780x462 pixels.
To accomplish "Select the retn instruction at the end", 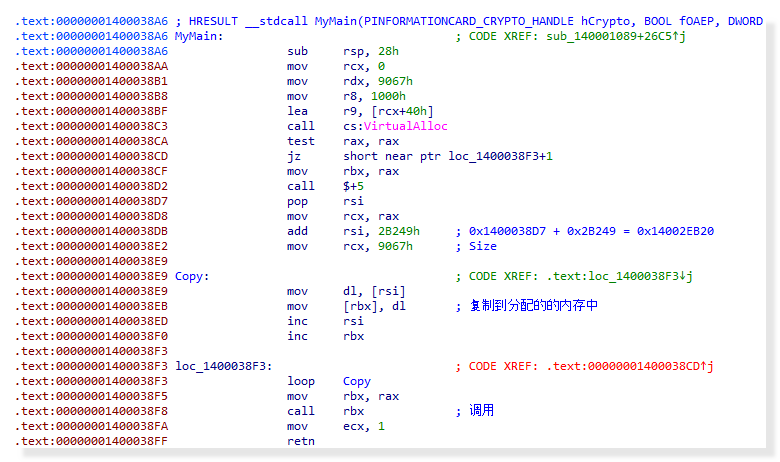I will [x=300, y=441].
